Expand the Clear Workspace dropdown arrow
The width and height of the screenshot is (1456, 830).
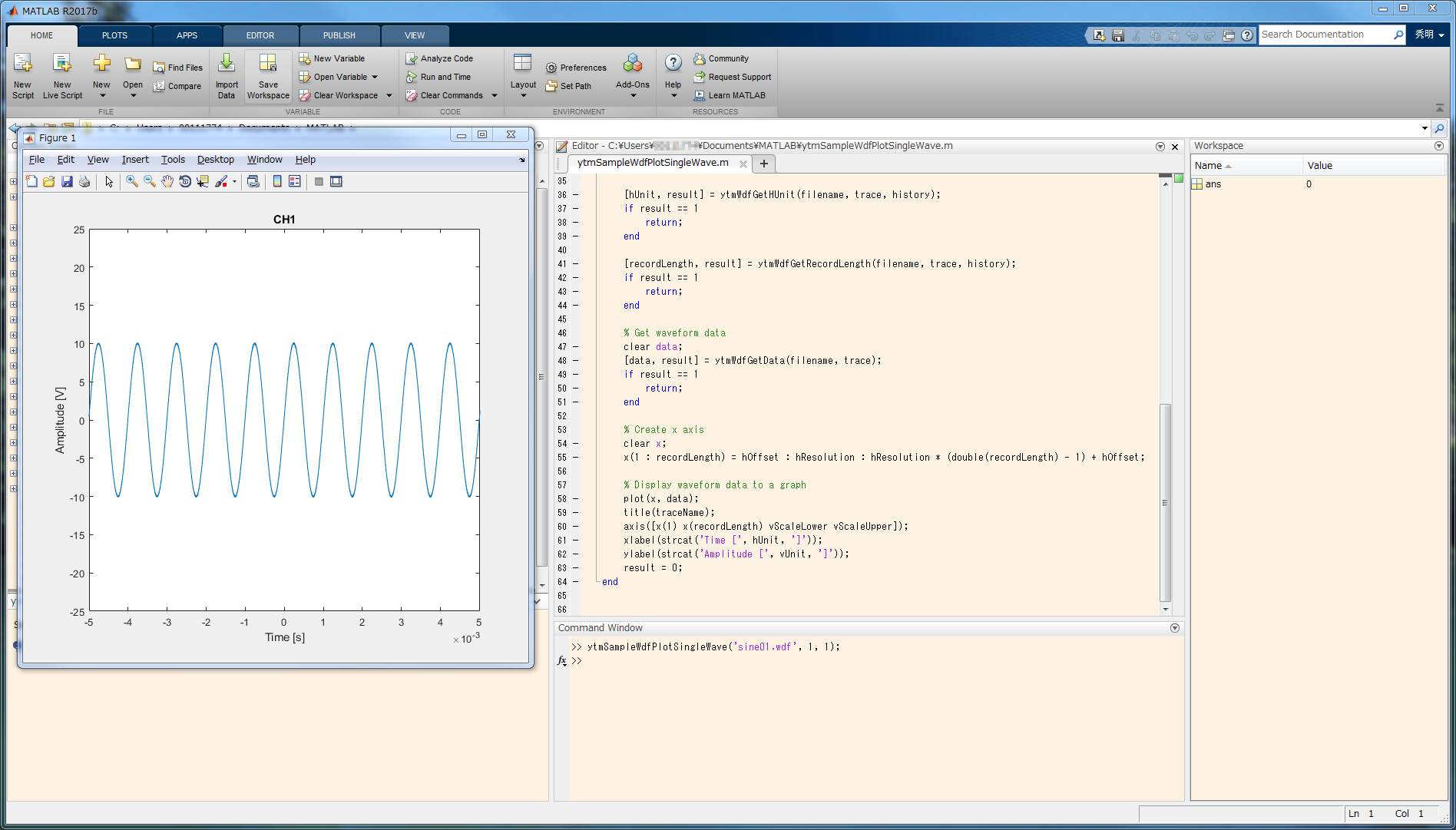point(389,96)
